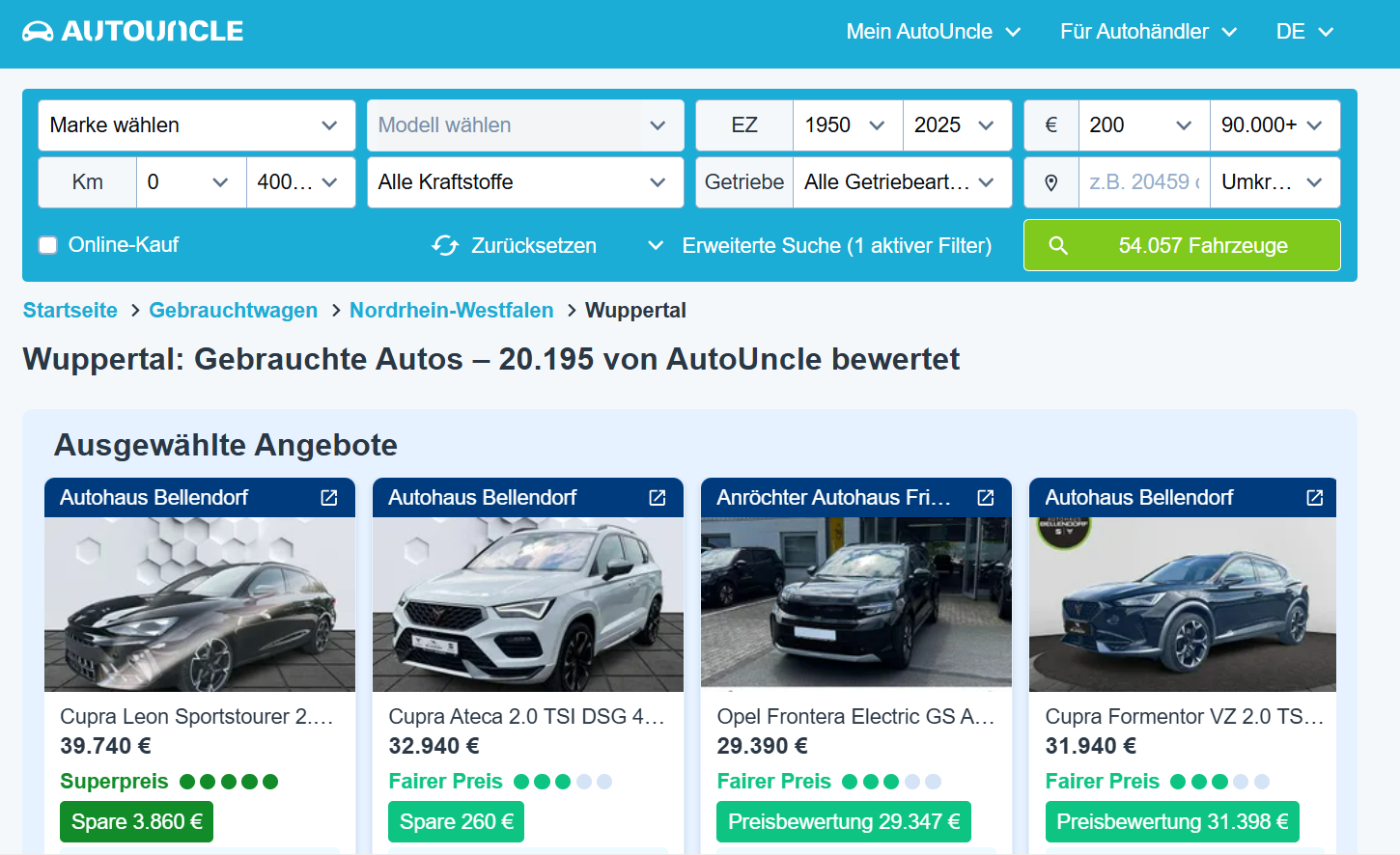Go to Startseite breadcrumb

click(x=70, y=311)
